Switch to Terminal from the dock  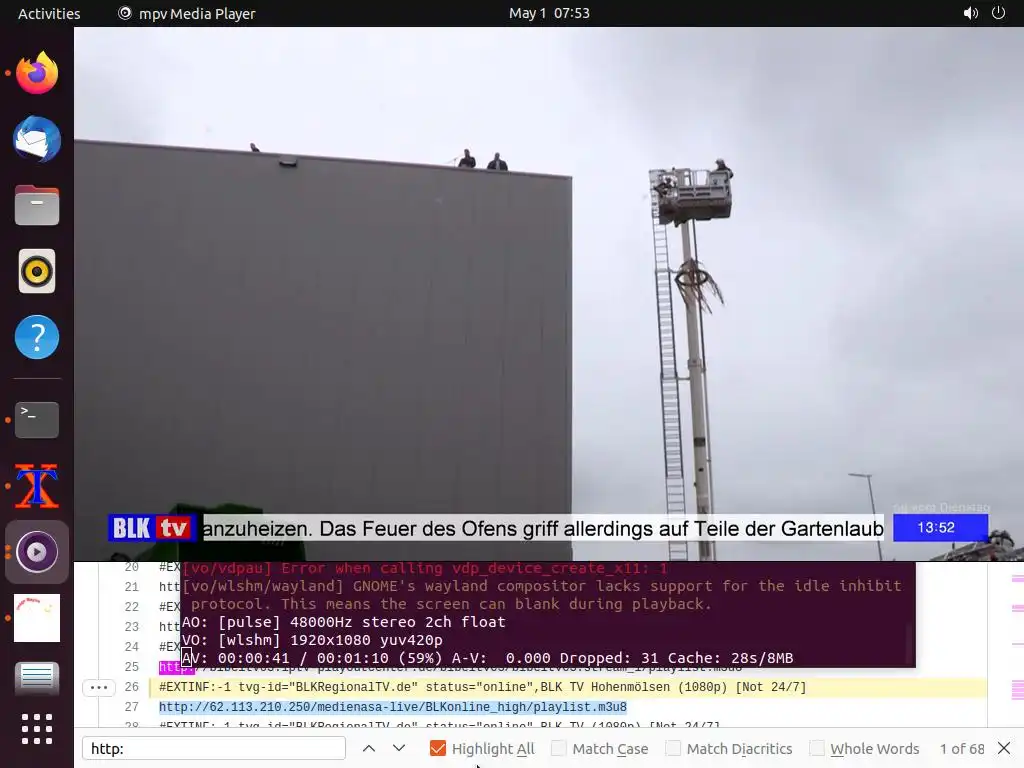pos(37,419)
